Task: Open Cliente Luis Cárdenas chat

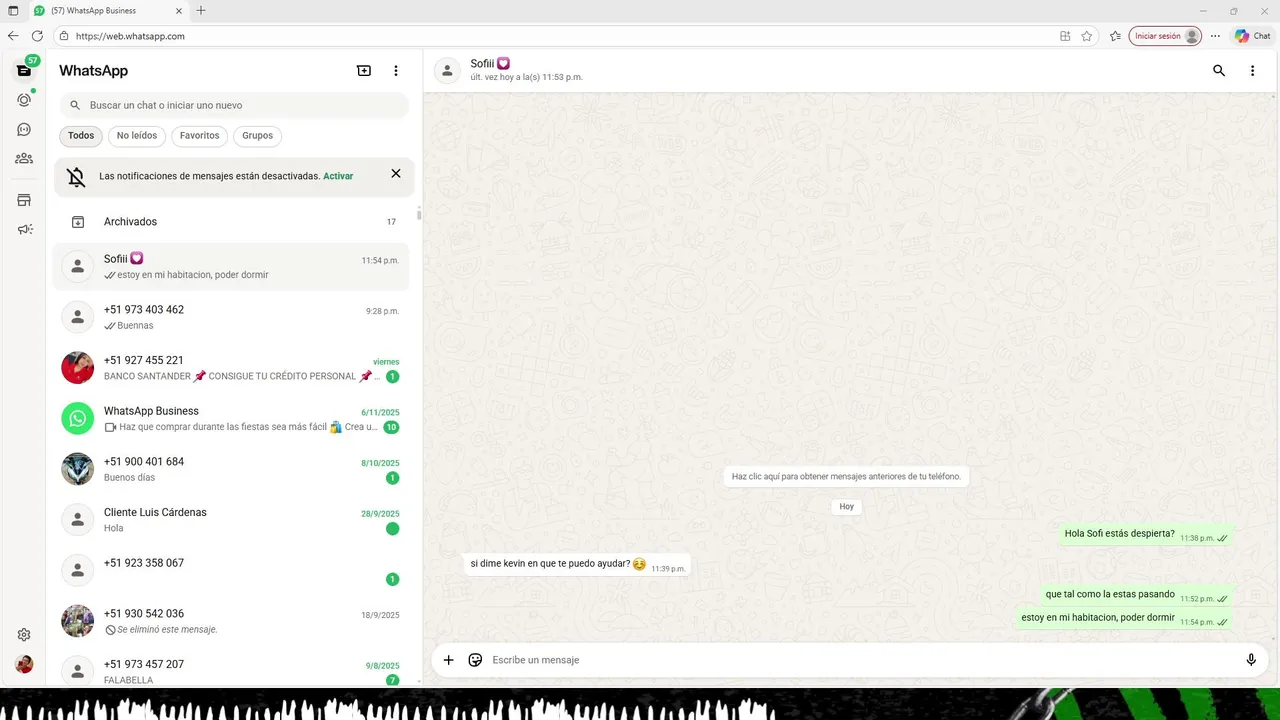Action: click(232, 520)
